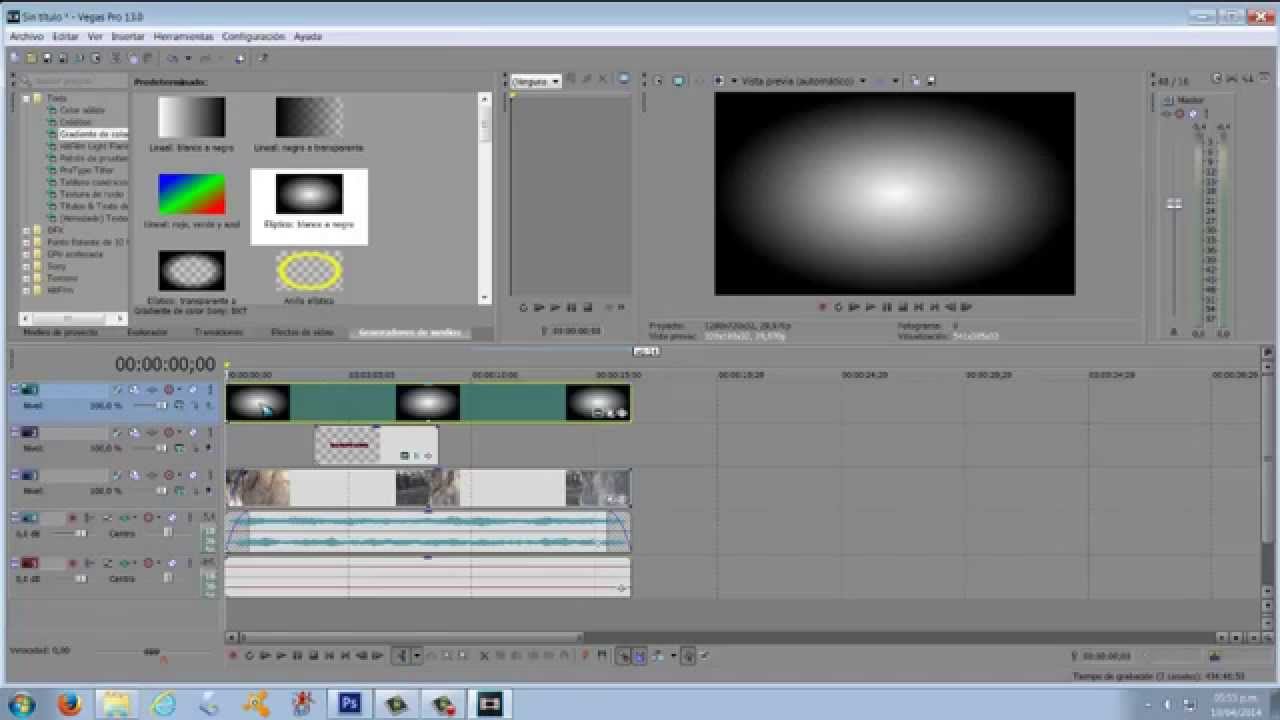Toggle Auto ripple icon in timeline toolbar

[x=657, y=656]
